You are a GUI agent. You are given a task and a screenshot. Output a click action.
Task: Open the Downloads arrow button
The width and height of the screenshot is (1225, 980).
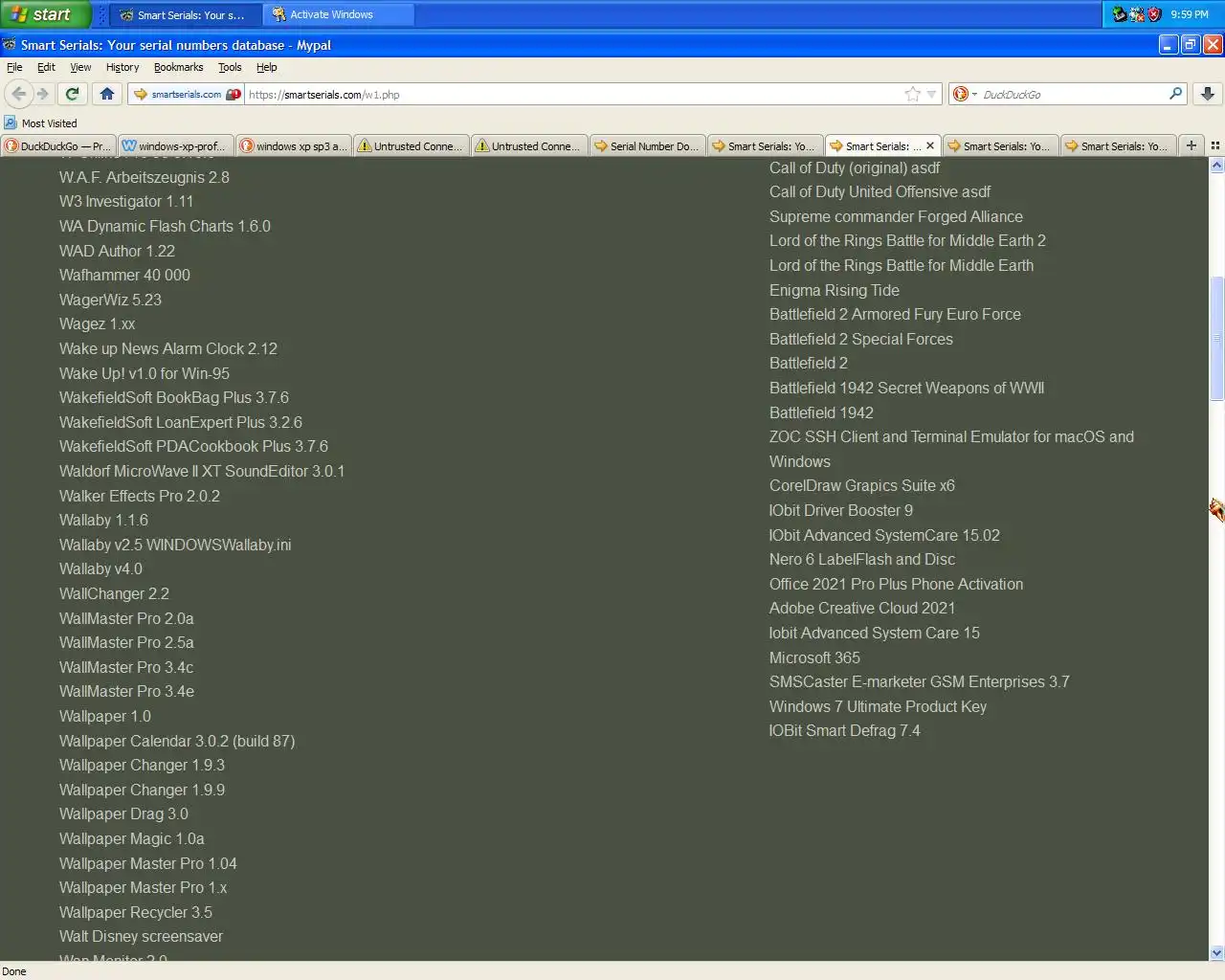pos(1208,94)
